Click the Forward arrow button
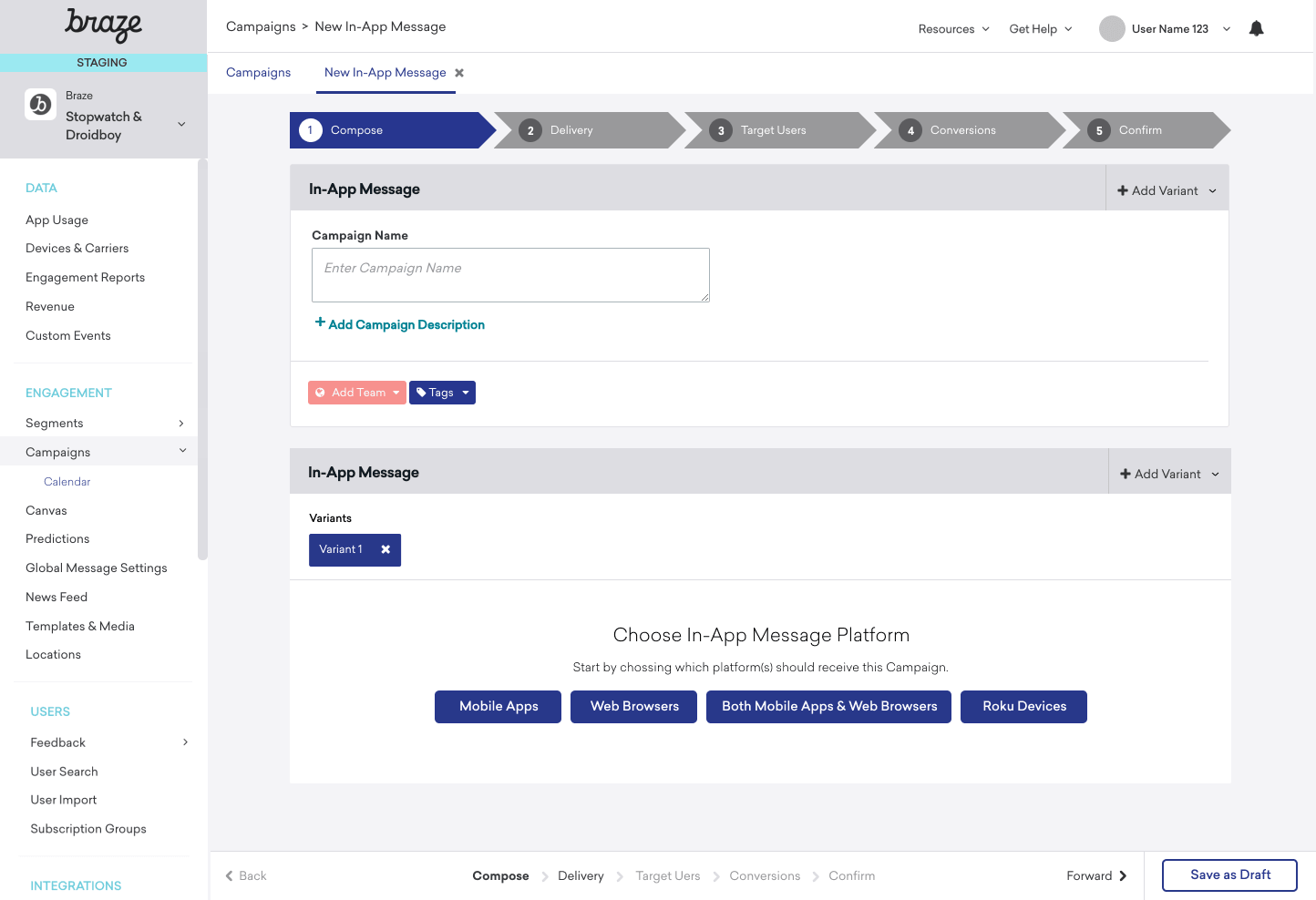The width and height of the screenshot is (1316, 900). coord(1096,876)
